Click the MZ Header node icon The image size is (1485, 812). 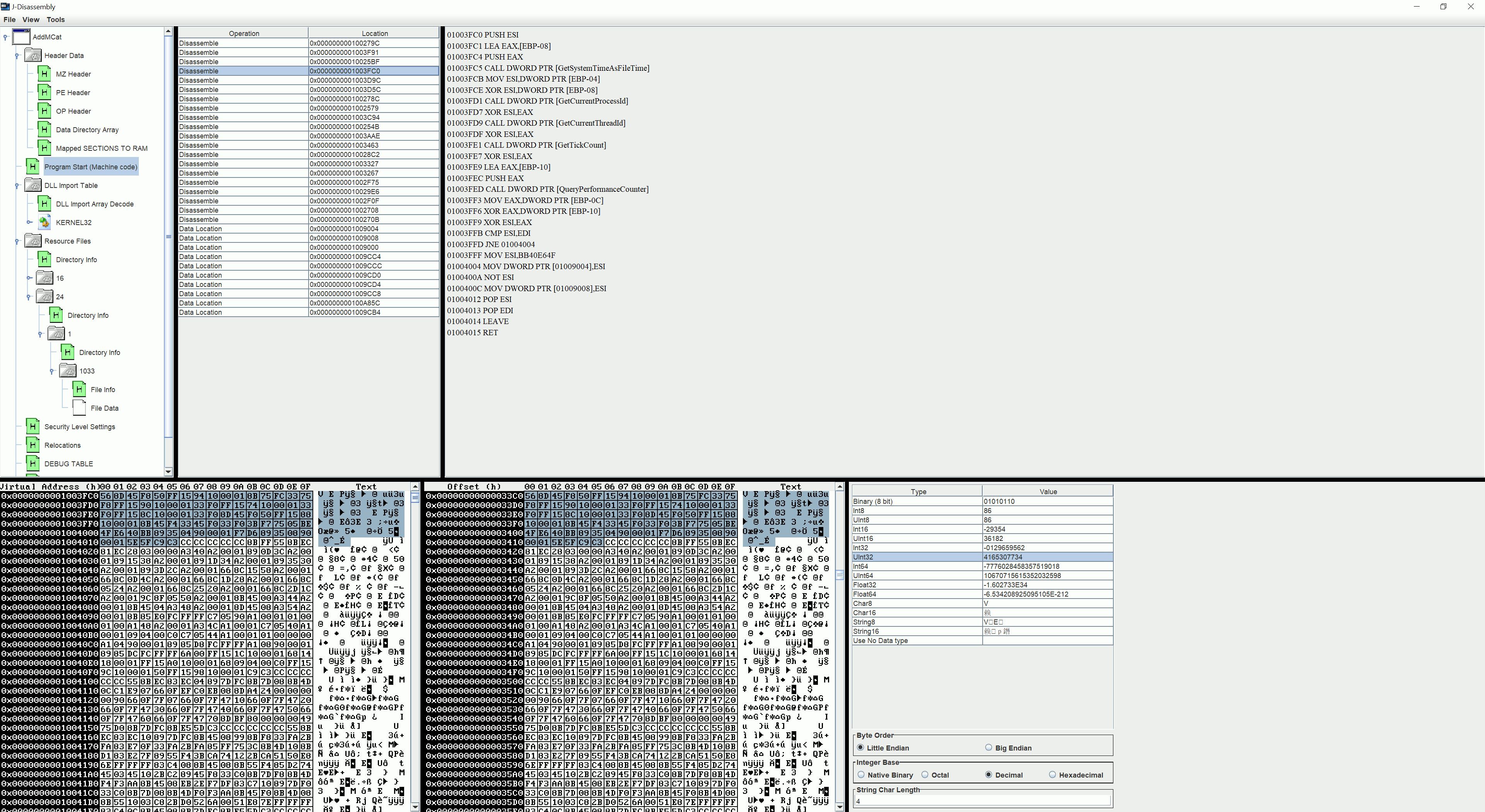[44, 74]
